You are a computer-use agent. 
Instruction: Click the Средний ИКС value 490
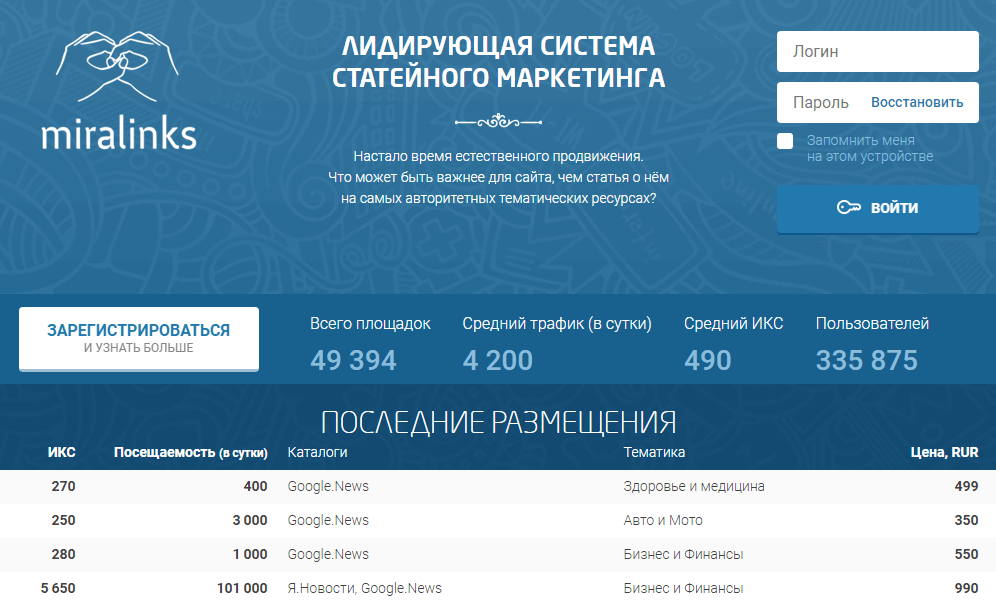pyautogui.click(x=708, y=360)
